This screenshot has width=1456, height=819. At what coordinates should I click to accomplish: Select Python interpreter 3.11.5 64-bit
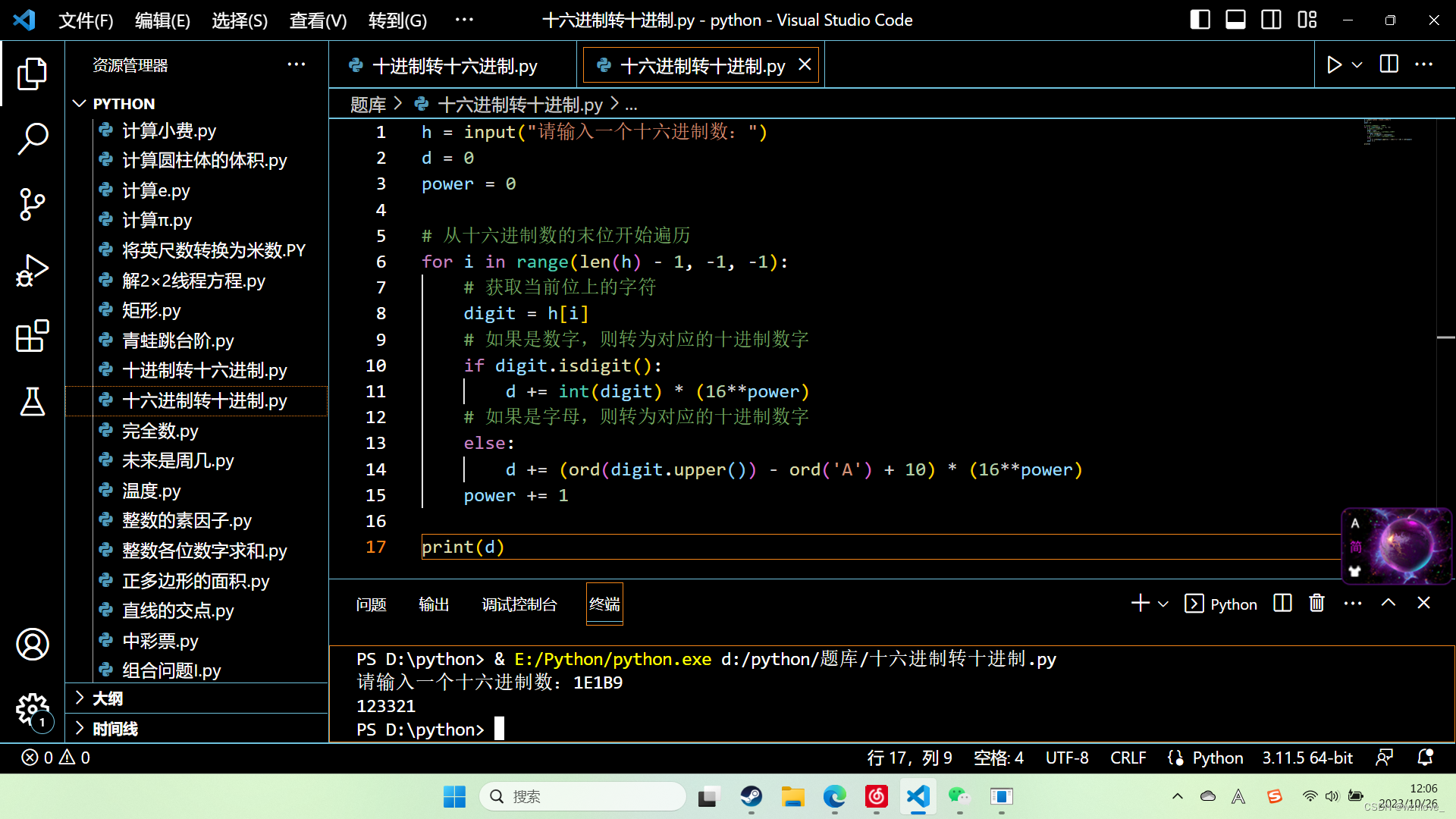[x=1307, y=758]
